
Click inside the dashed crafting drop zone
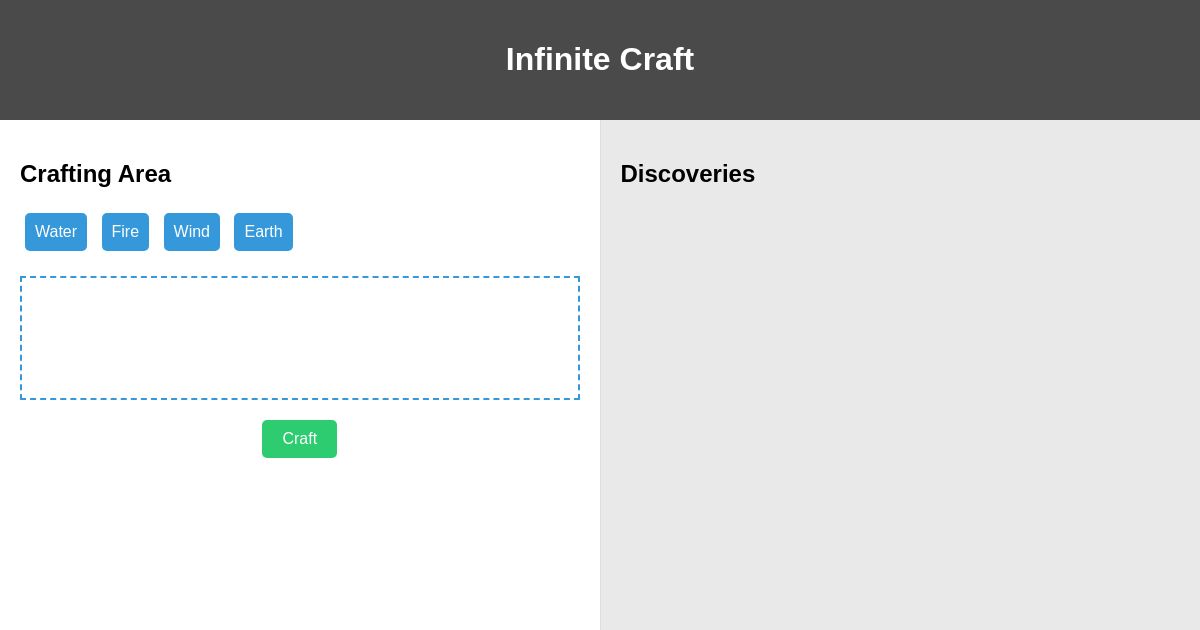point(300,338)
